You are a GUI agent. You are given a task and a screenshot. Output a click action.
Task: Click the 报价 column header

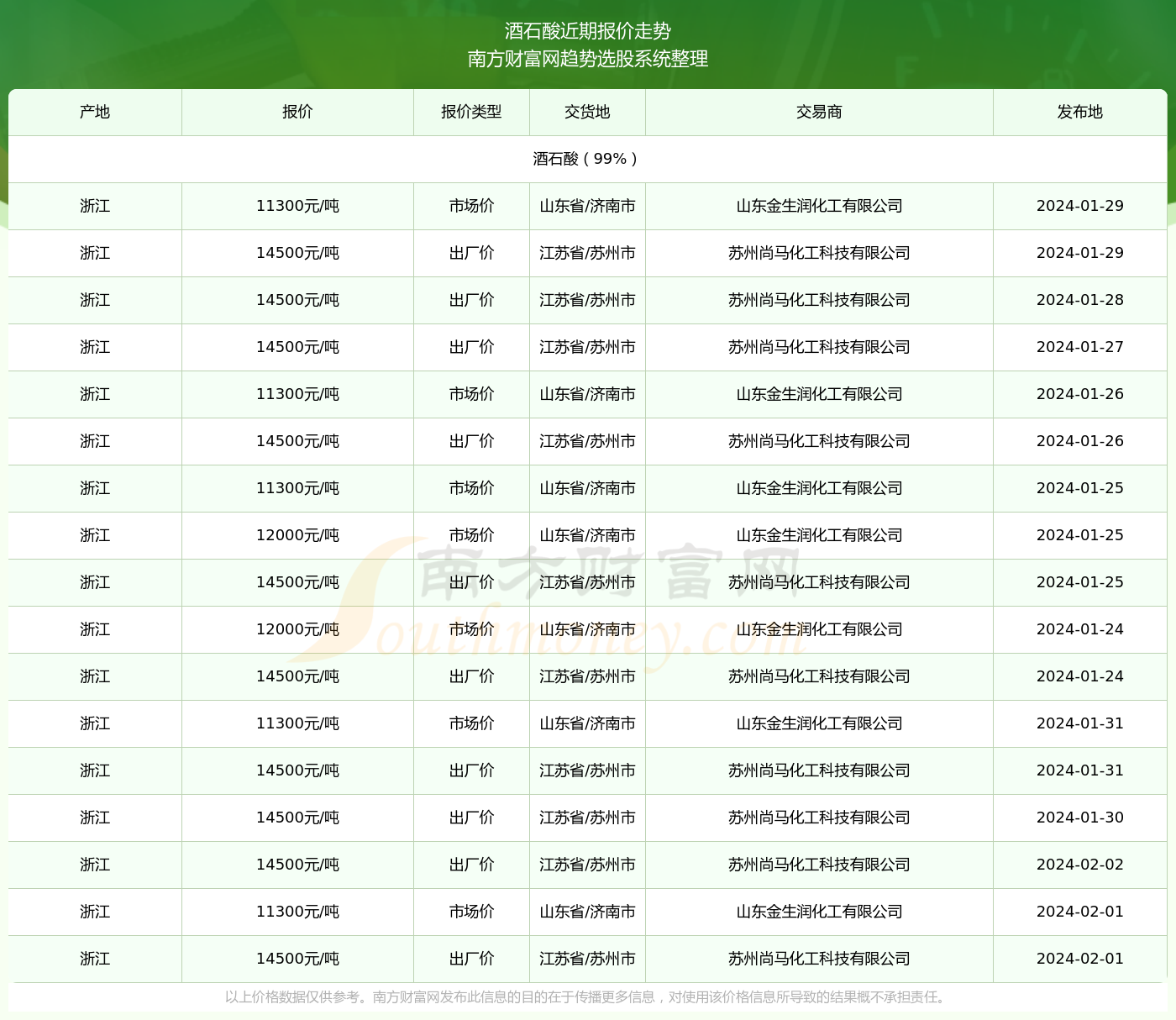297,112
